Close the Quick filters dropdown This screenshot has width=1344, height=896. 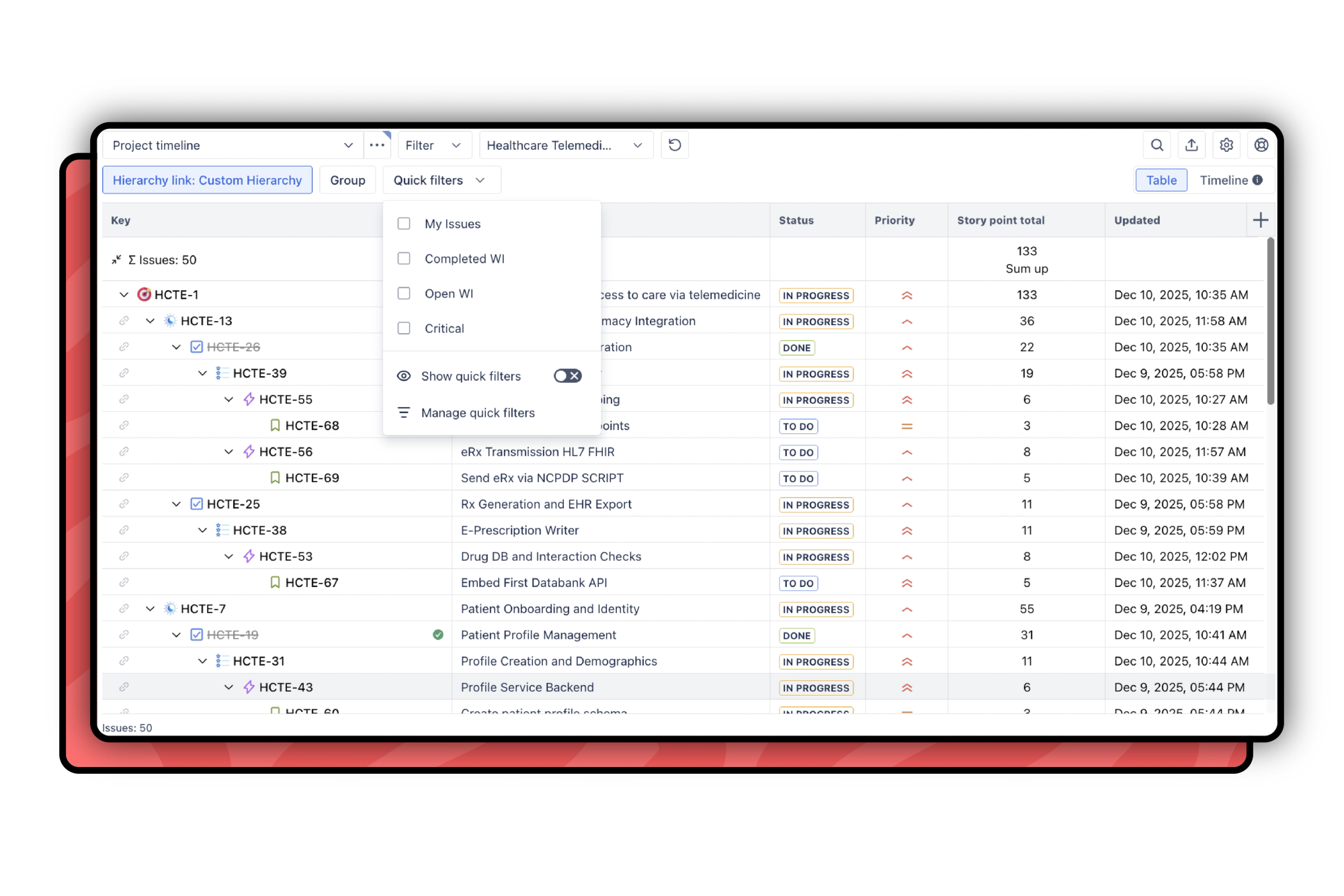pos(442,180)
